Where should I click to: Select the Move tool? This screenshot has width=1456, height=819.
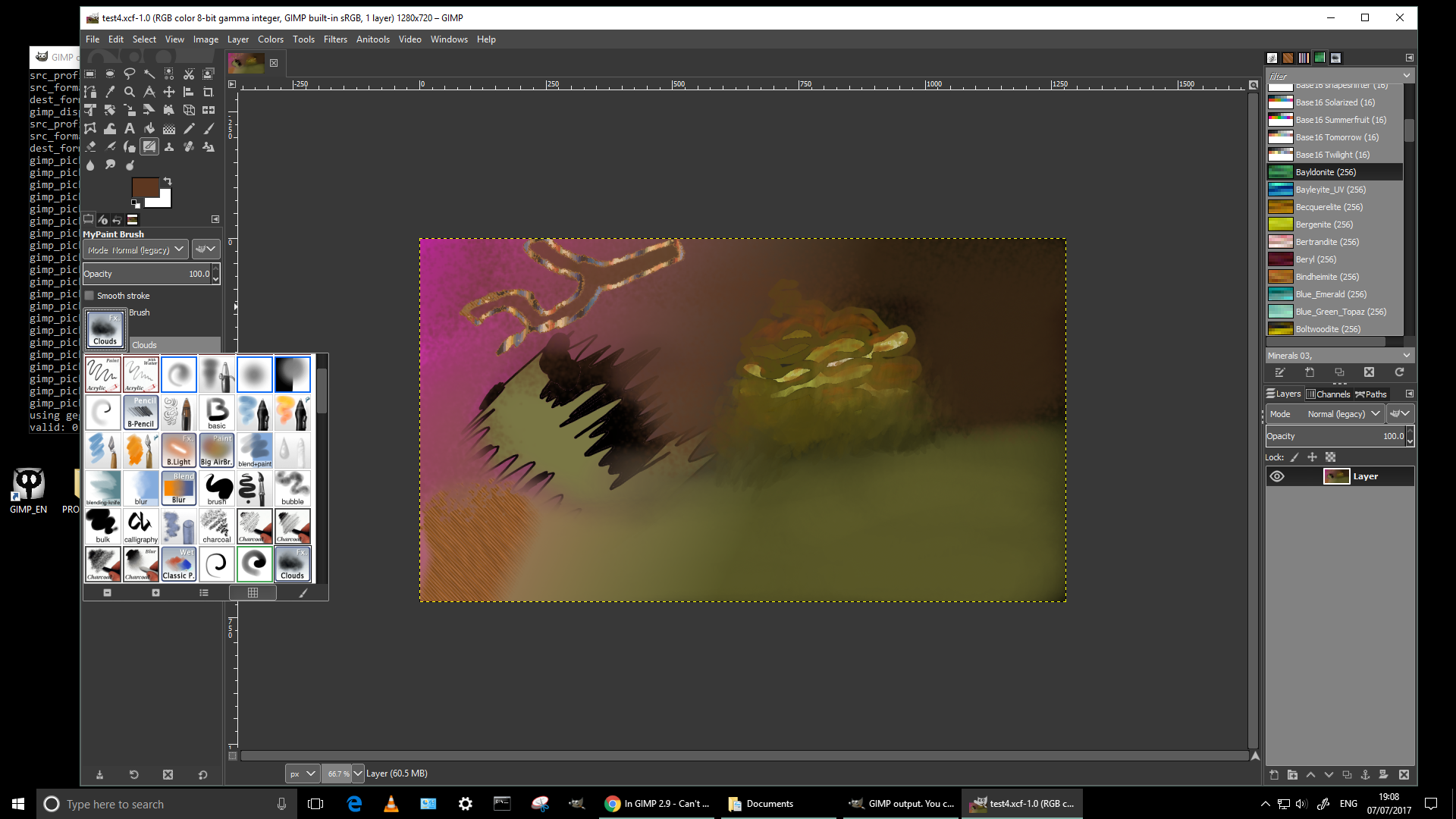click(169, 92)
